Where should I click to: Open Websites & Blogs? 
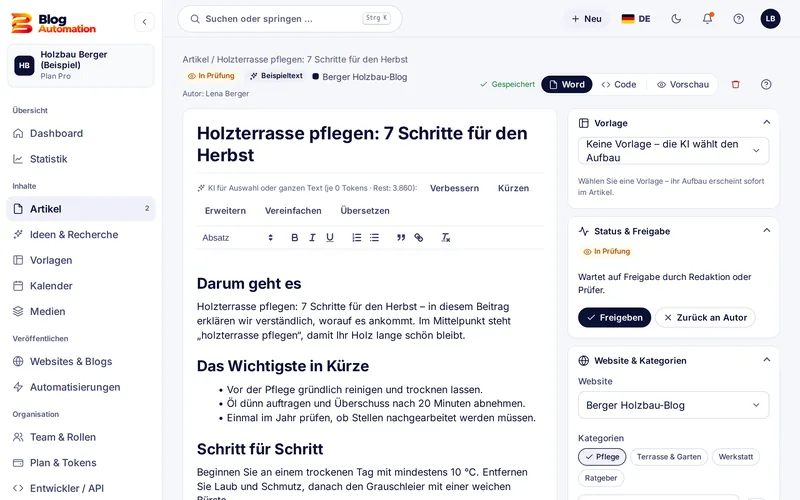pyautogui.click(x=81, y=361)
